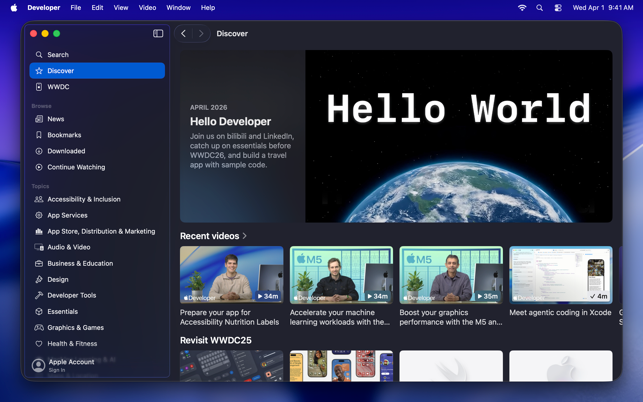Play the Accessibility Nutrition Labels video thumbnail
643x402 pixels.
(x=232, y=275)
